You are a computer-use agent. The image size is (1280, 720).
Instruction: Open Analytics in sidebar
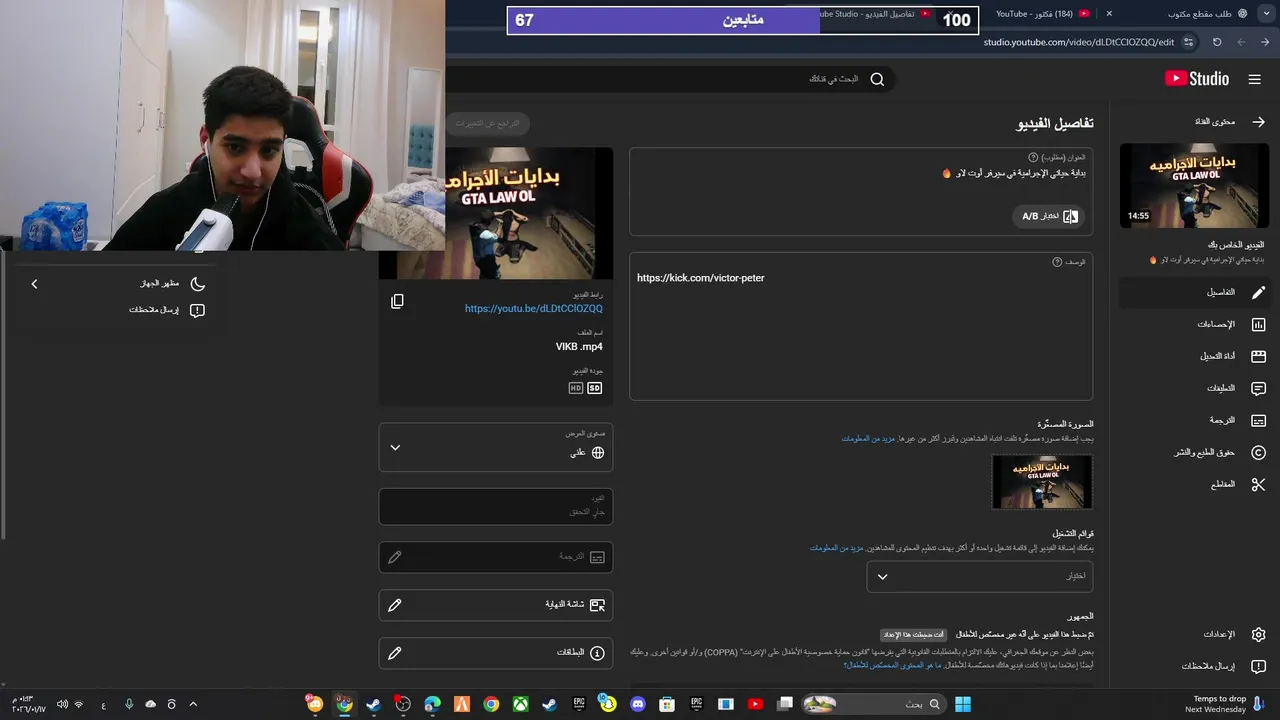[x=1193, y=324]
